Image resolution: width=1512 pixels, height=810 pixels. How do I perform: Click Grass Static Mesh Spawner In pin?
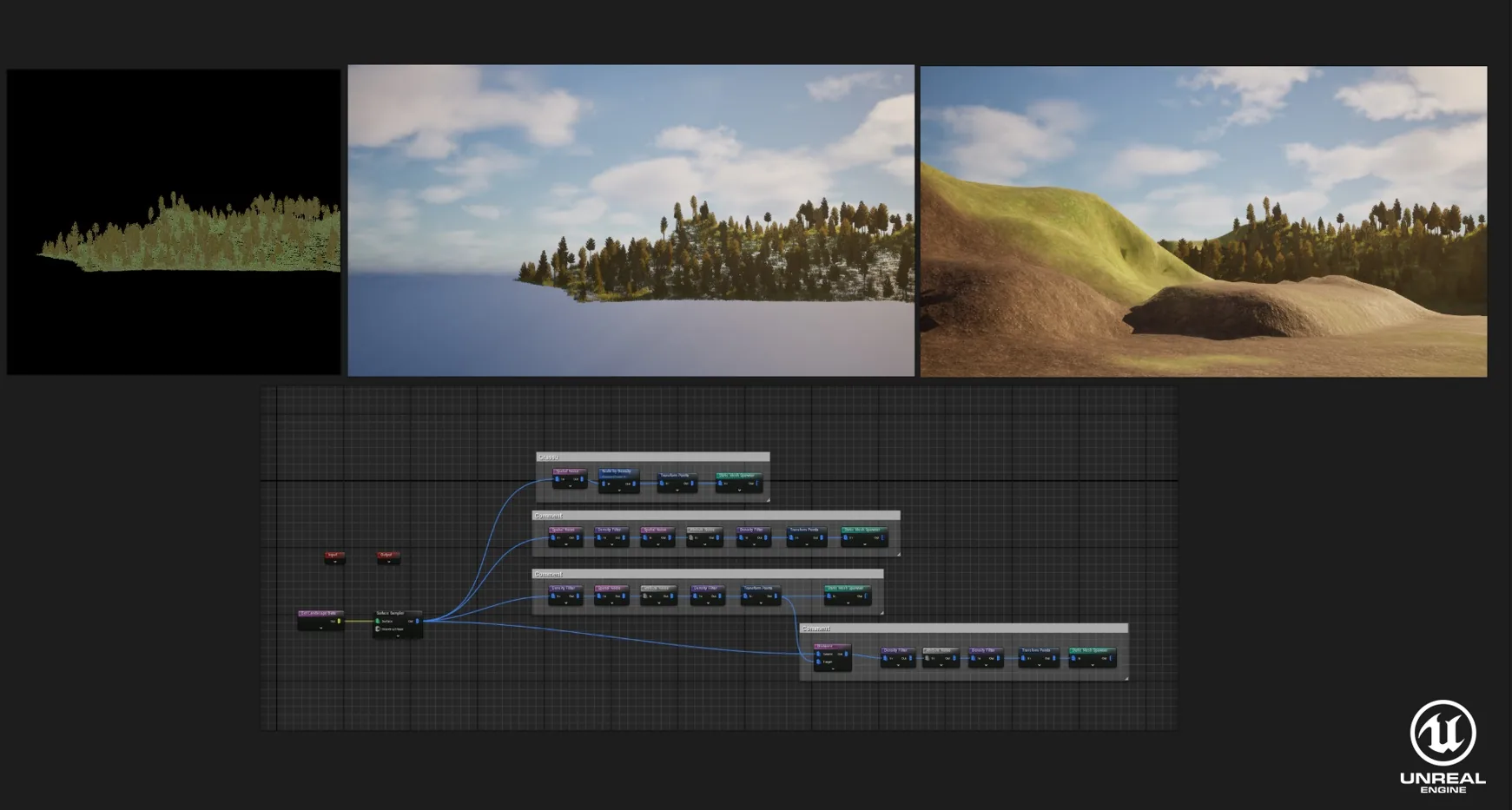[720, 483]
